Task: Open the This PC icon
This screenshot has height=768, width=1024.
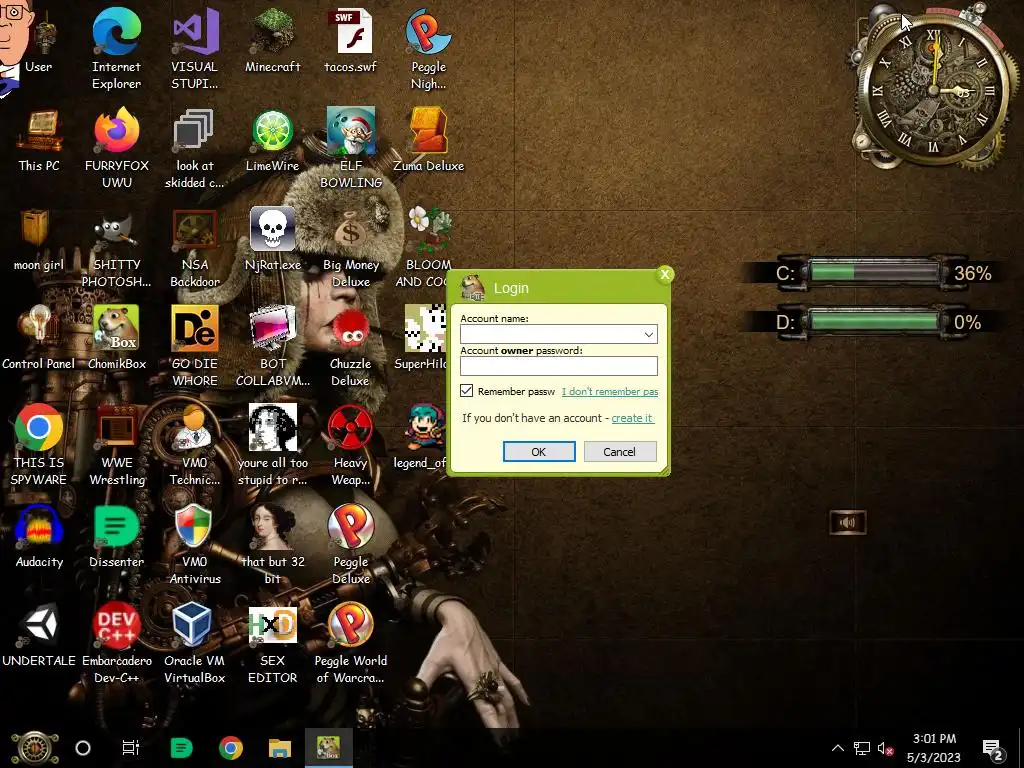Action: click(x=39, y=140)
